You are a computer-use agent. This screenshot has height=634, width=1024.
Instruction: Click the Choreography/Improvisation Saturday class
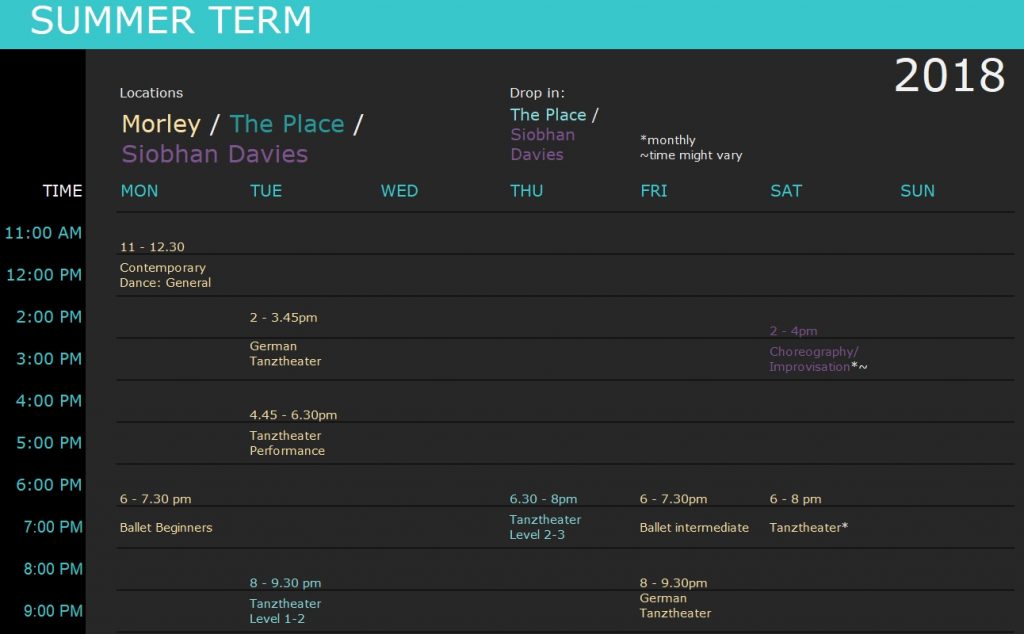coord(818,359)
